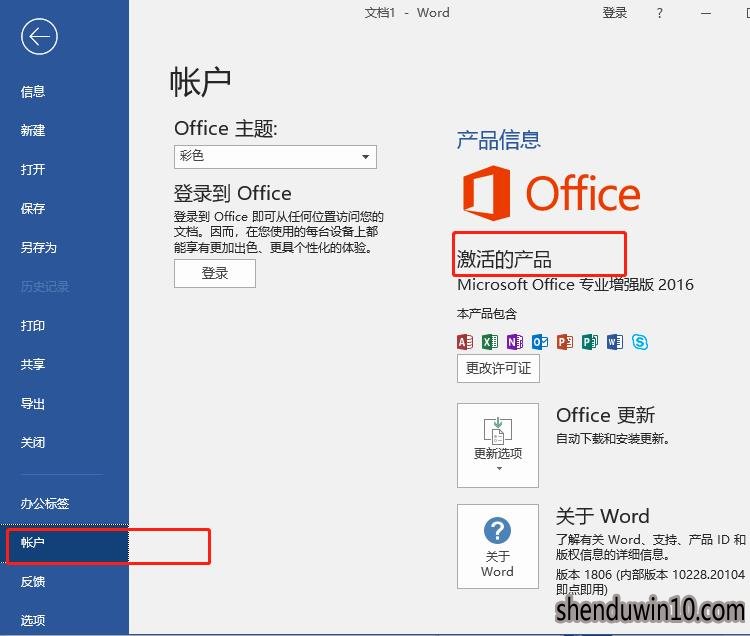Click the 历史记录 History item
The width and height of the screenshot is (750, 636).
coord(44,286)
